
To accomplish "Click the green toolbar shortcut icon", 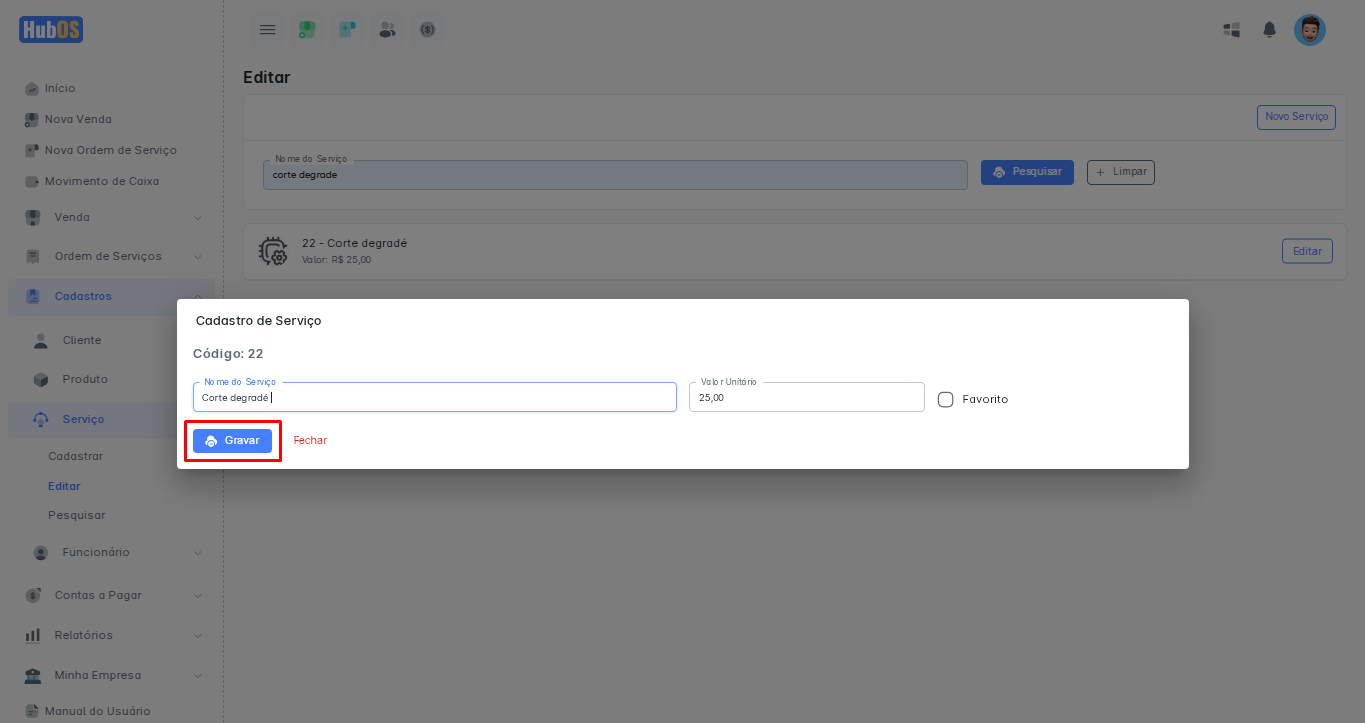I will (307, 30).
